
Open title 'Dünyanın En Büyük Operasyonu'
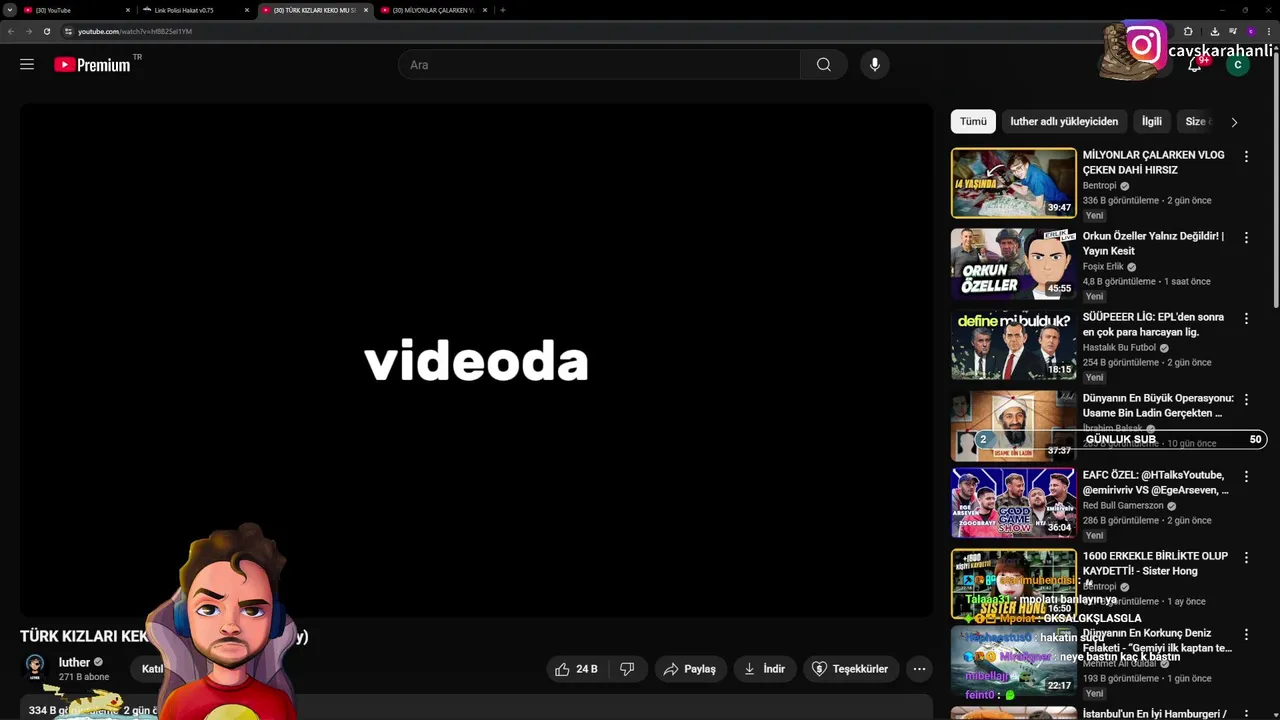[x=1158, y=405]
